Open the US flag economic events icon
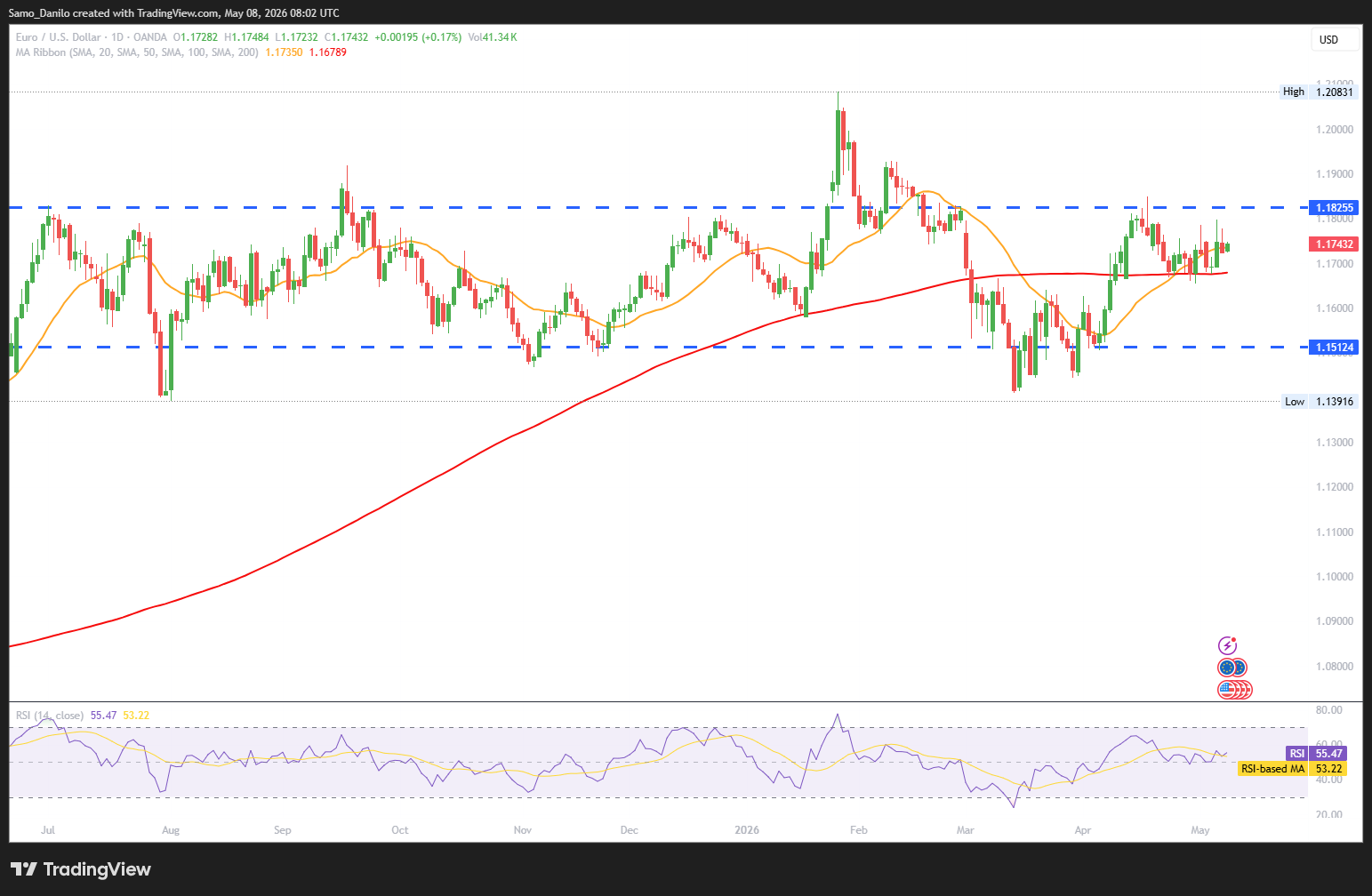Viewport: 1372px width, 896px height. [1235, 689]
